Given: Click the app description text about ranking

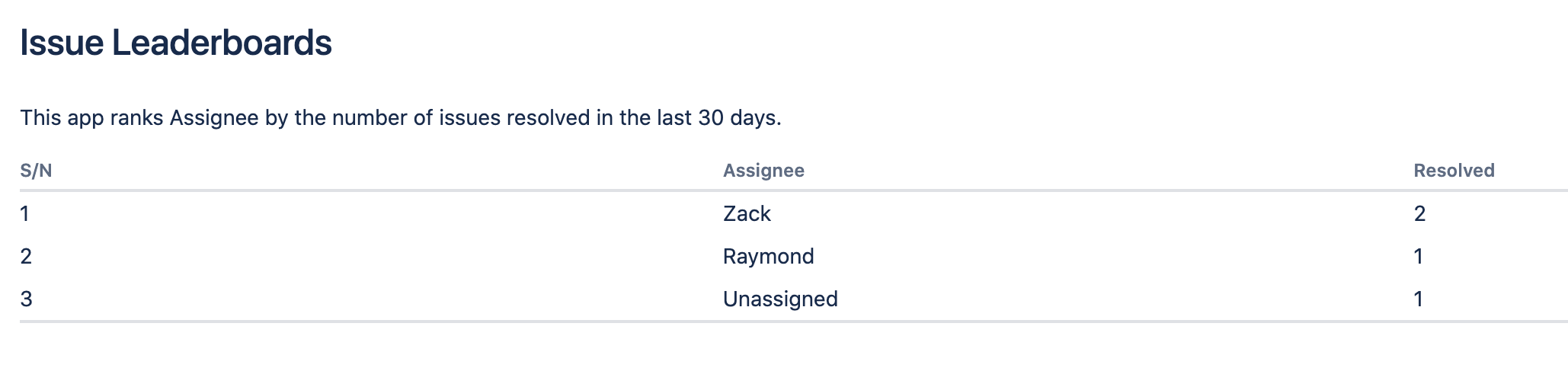Looking at the screenshot, I should click(400, 118).
